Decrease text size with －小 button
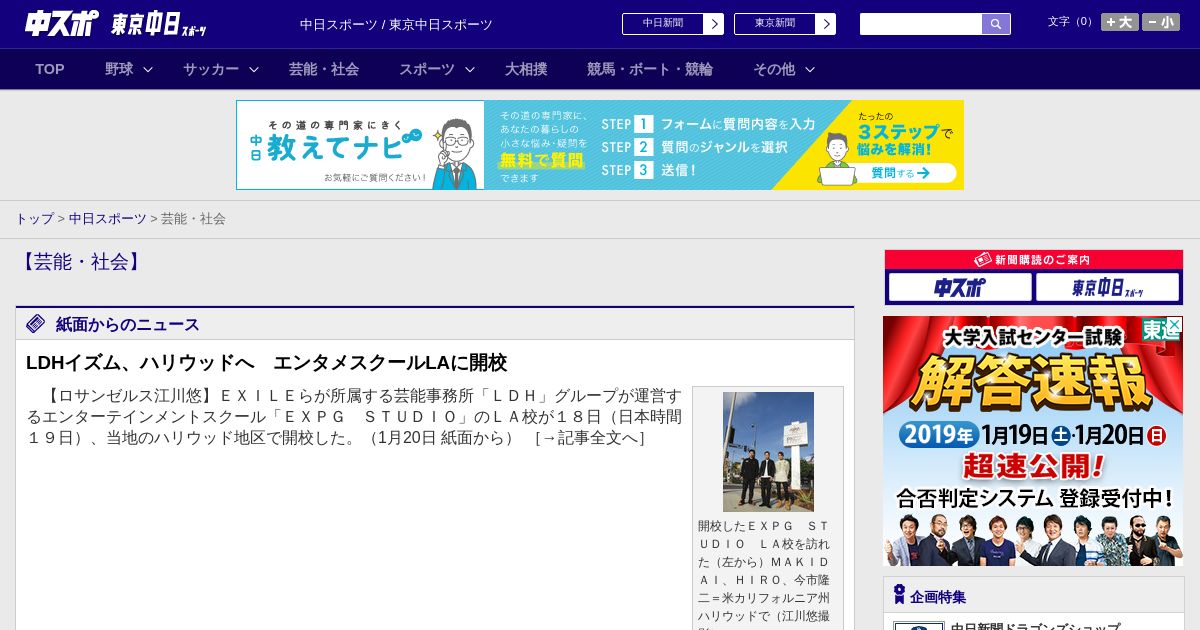The width and height of the screenshot is (1200, 630). (x=1161, y=22)
